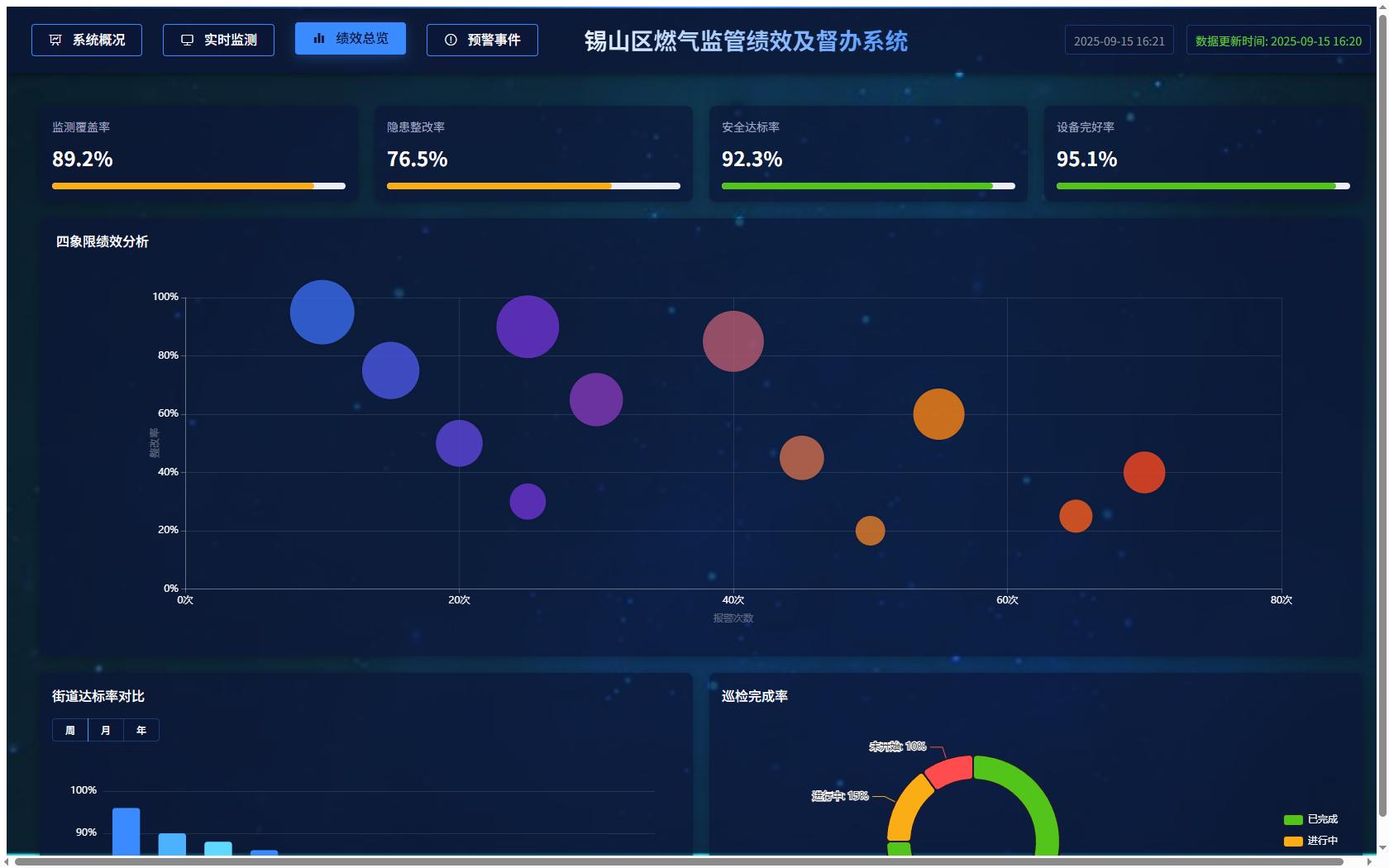This screenshot has width=1389, height=868.
Task: Click the orange bubble at 60% level
Action: coord(938,414)
